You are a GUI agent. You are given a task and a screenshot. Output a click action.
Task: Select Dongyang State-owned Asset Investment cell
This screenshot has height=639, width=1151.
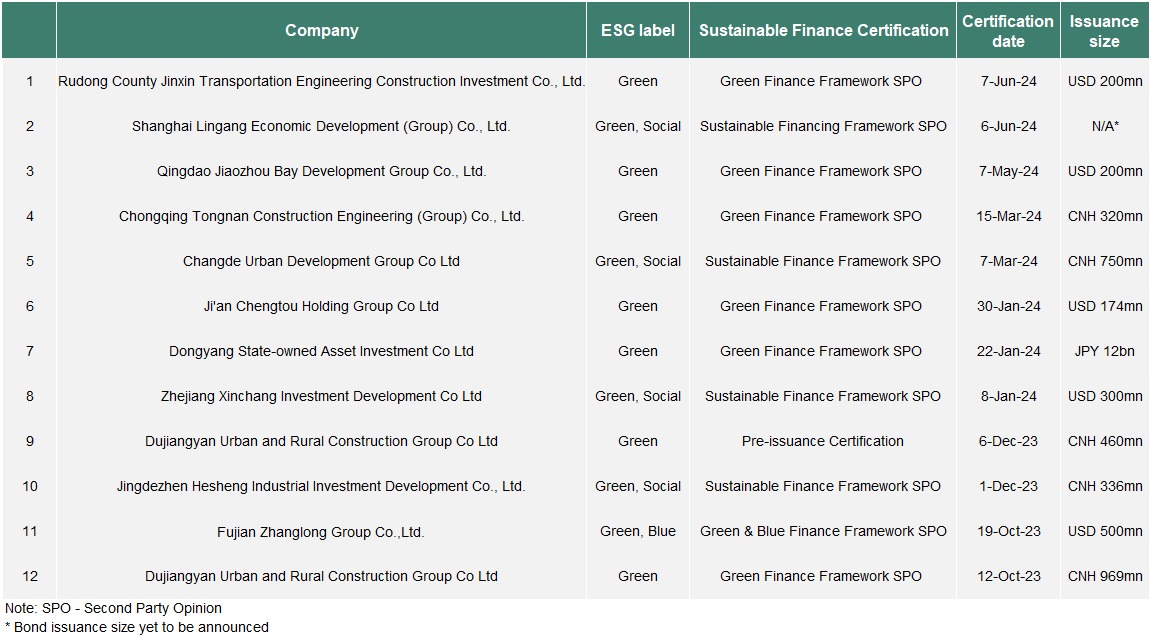[x=322, y=351]
